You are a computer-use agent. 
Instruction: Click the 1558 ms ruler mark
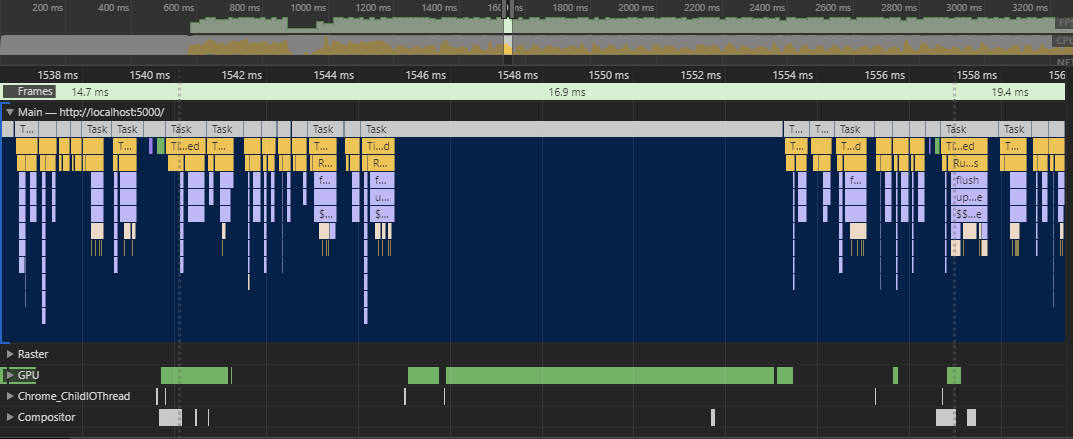967,74
